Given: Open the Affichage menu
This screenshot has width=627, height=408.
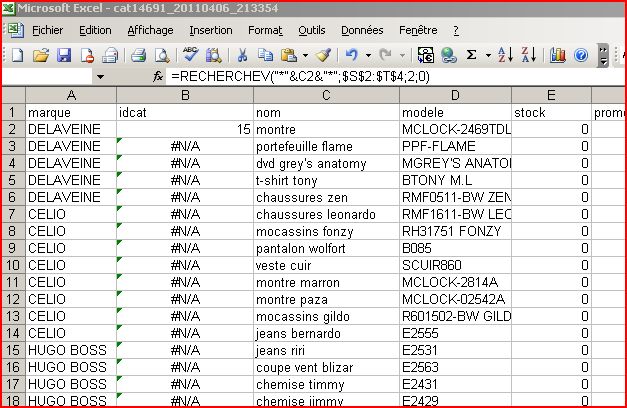Looking at the screenshot, I should tap(150, 30).
